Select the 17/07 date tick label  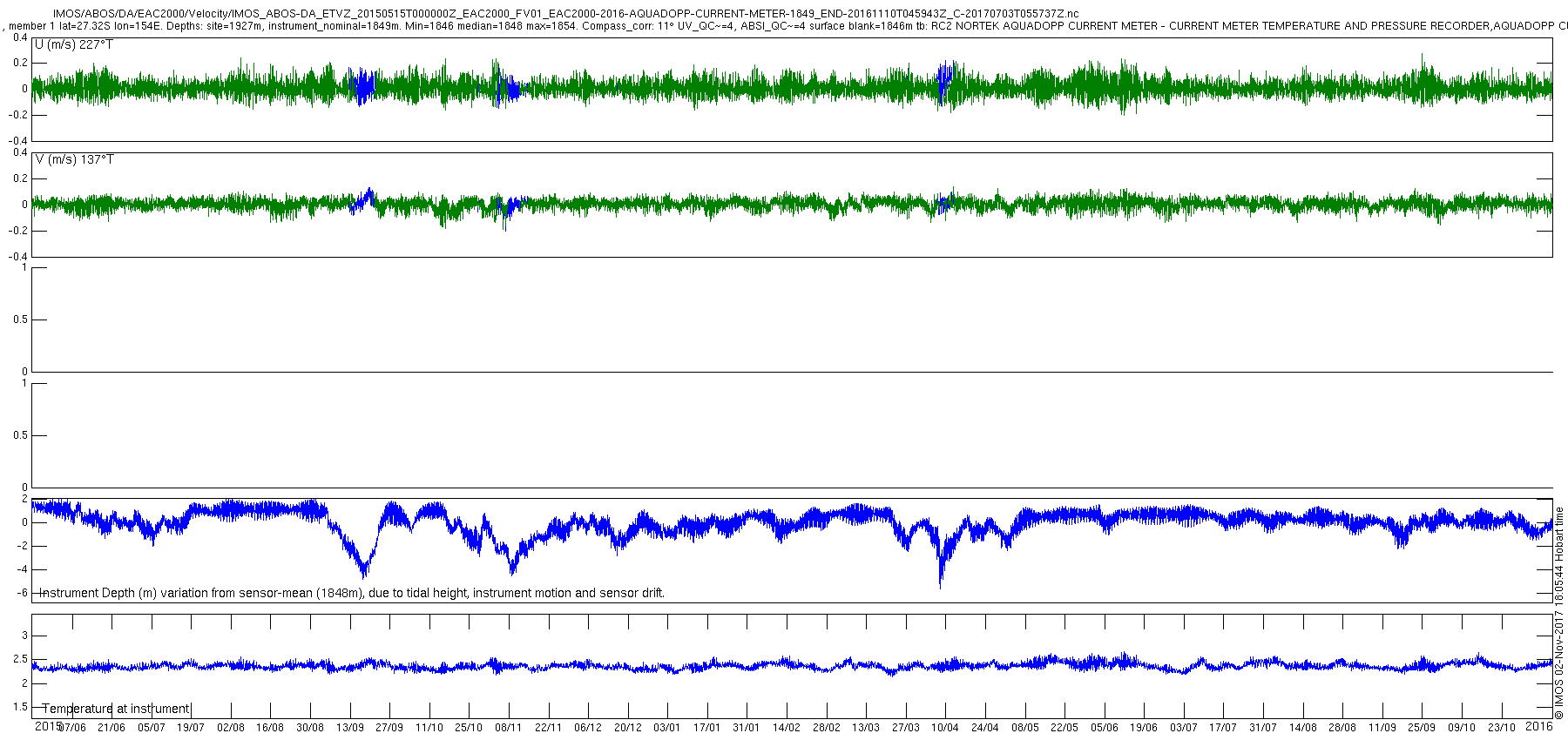[1223, 728]
